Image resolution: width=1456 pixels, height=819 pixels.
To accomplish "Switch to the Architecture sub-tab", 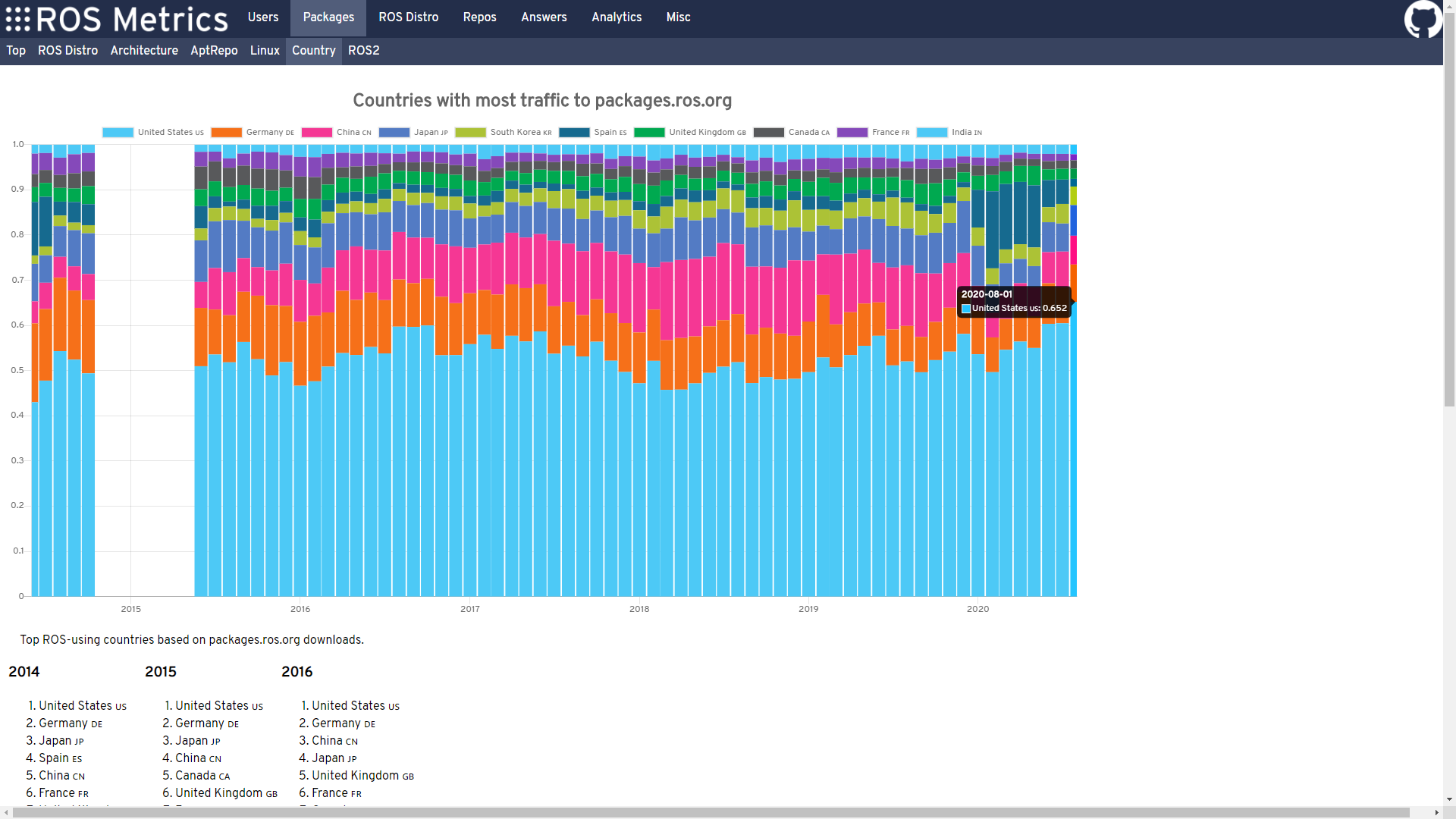I will pyautogui.click(x=144, y=51).
